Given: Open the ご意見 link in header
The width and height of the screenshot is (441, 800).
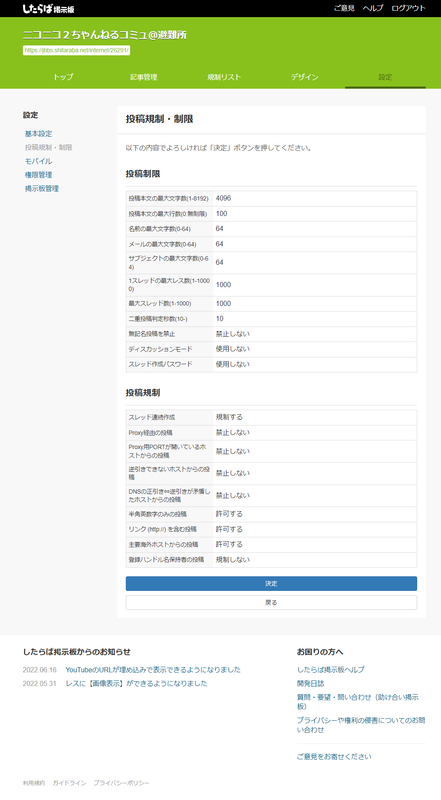Looking at the screenshot, I should pyautogui.click(x=344, y=8).
